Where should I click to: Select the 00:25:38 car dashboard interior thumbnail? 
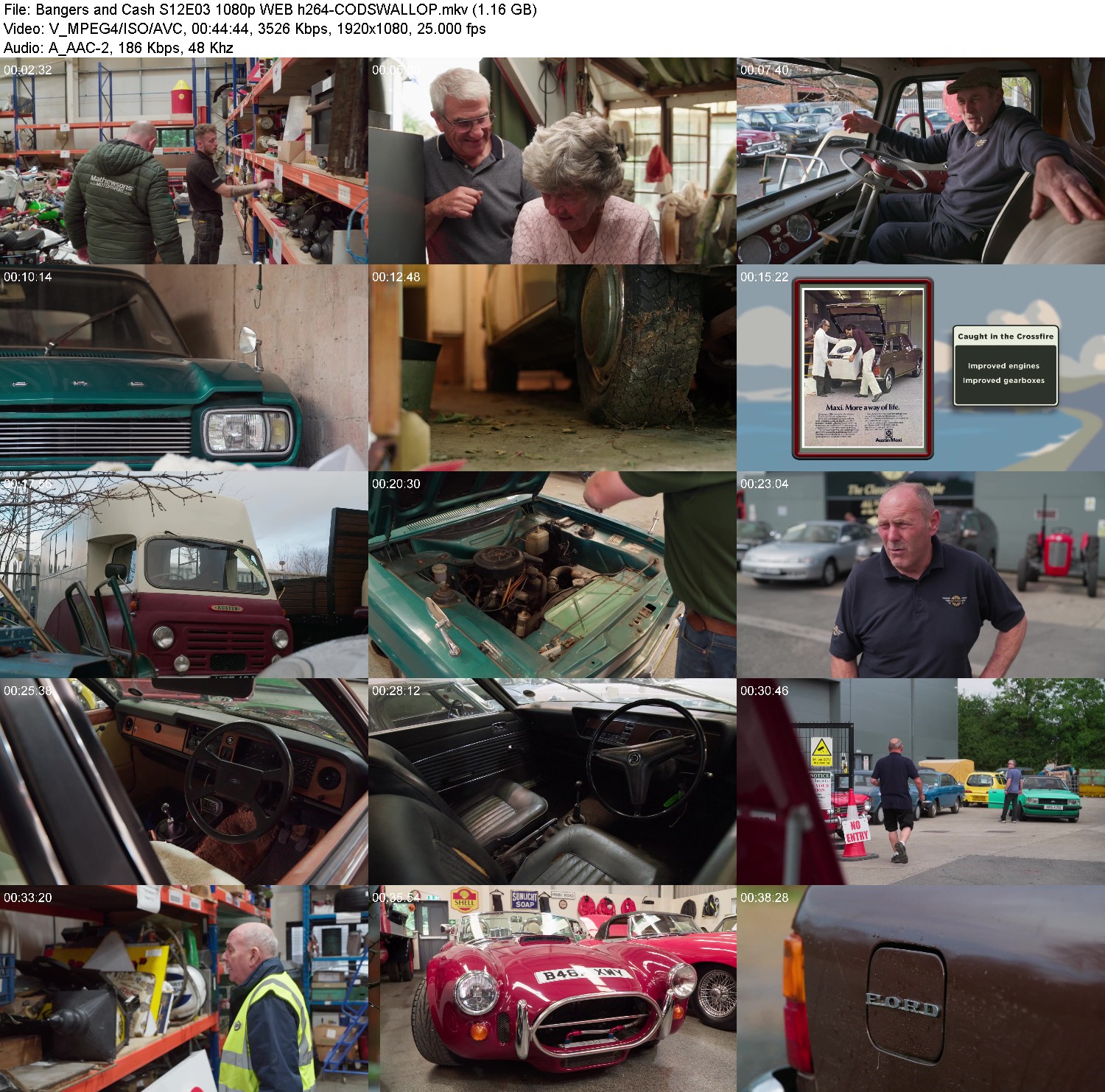184,782
